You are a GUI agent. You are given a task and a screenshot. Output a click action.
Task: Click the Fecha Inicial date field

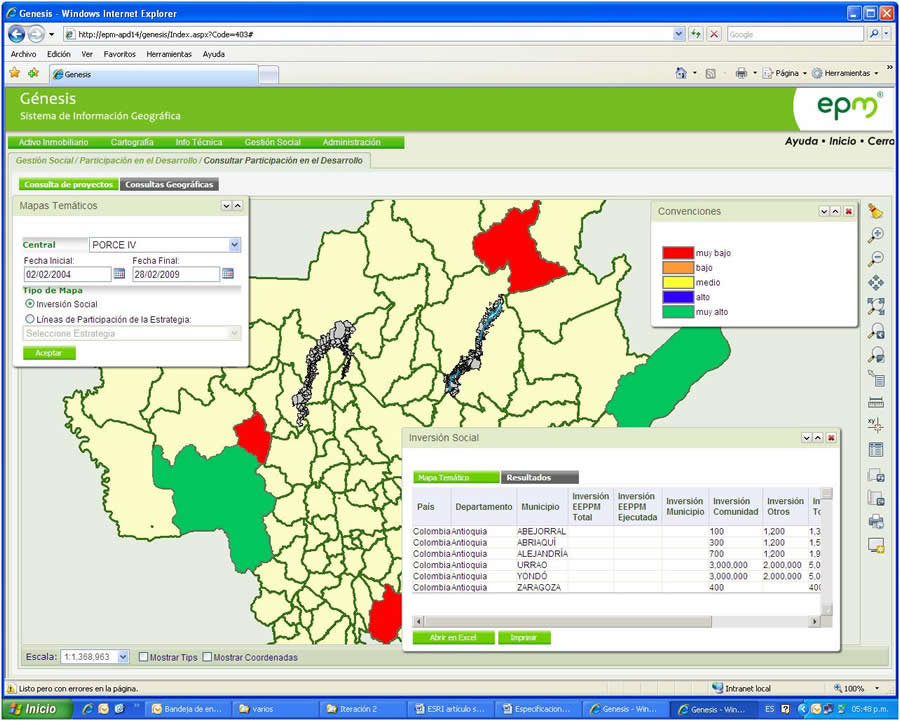click(67, 274)
